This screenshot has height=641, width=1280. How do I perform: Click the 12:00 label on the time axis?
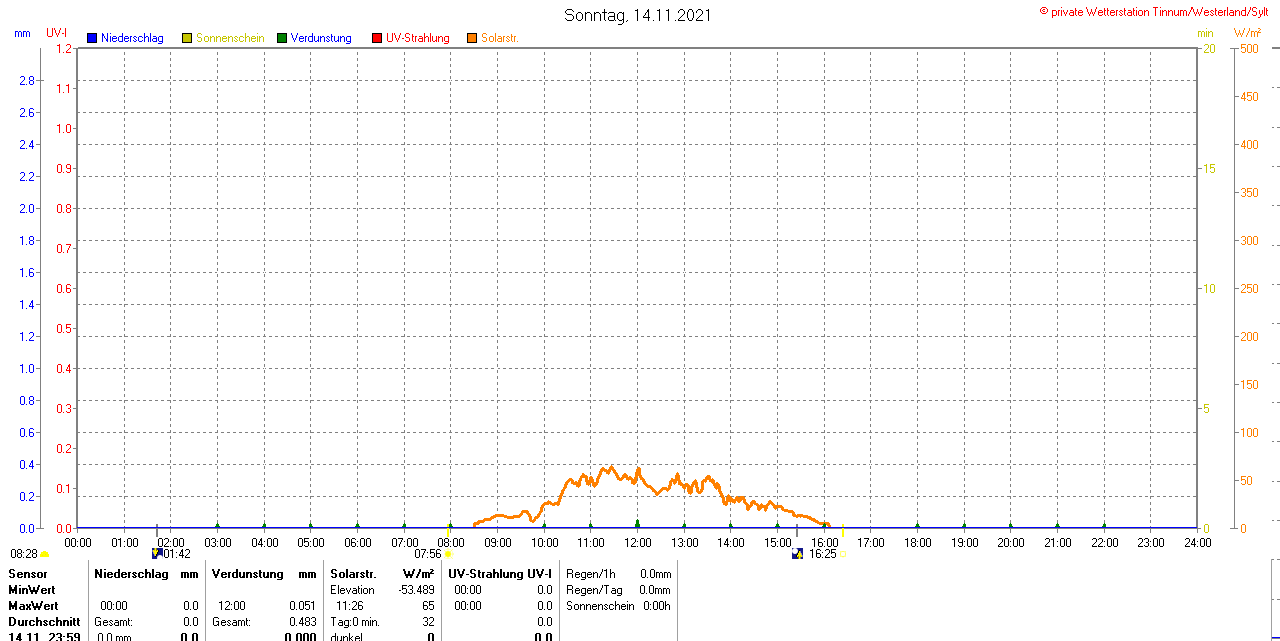638,543
